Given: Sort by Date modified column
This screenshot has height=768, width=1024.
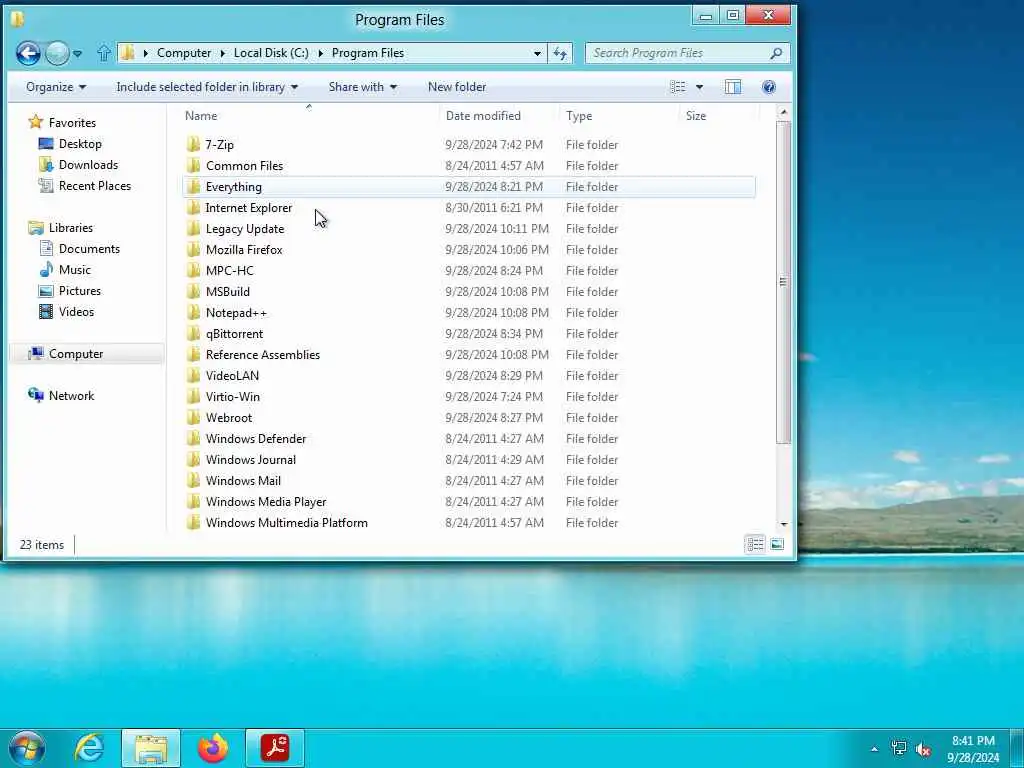Looking at the screenshot, I should point(483,116).
